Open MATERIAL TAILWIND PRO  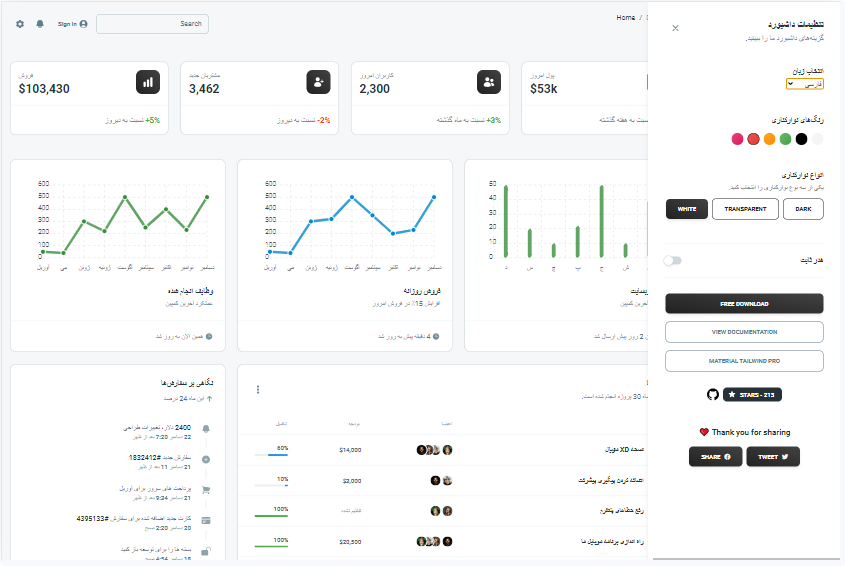point(744,361)
